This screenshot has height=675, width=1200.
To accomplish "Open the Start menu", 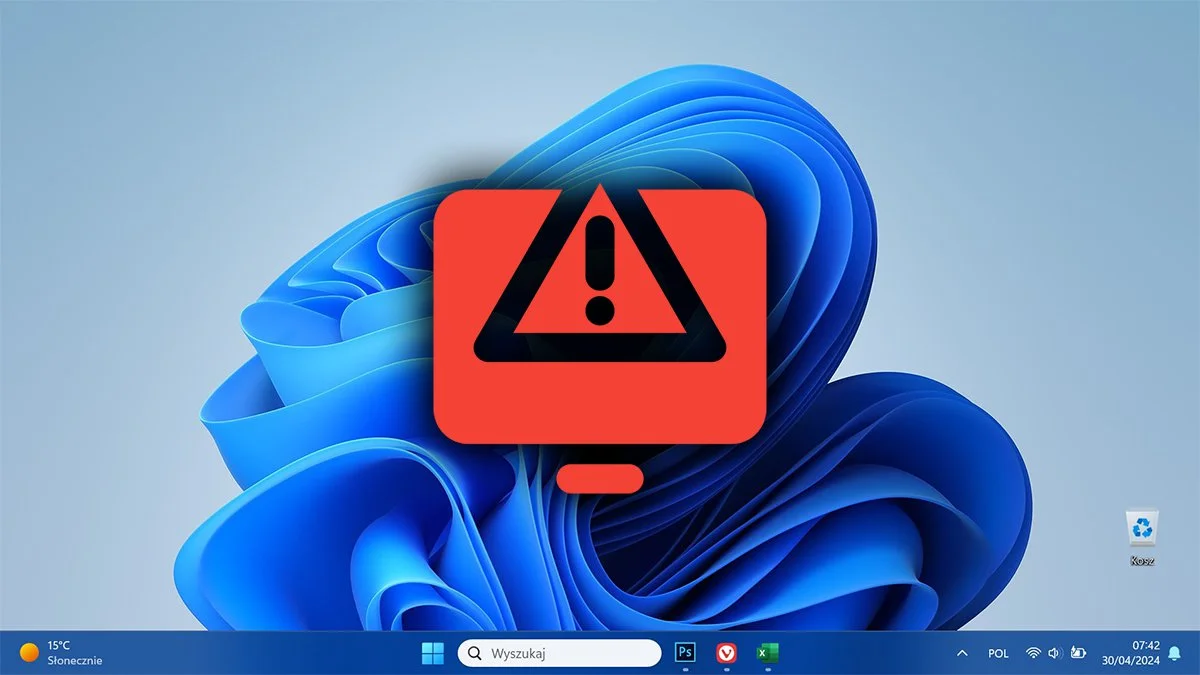I will coord(432,652).
